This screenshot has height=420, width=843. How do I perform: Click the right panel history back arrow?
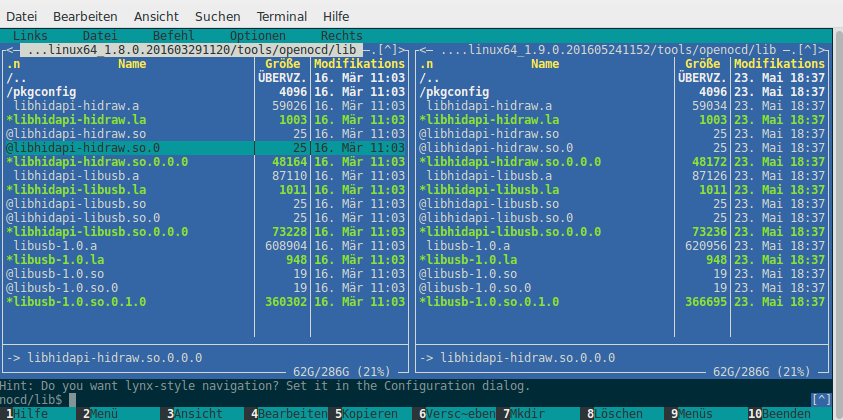pos(424,50)
